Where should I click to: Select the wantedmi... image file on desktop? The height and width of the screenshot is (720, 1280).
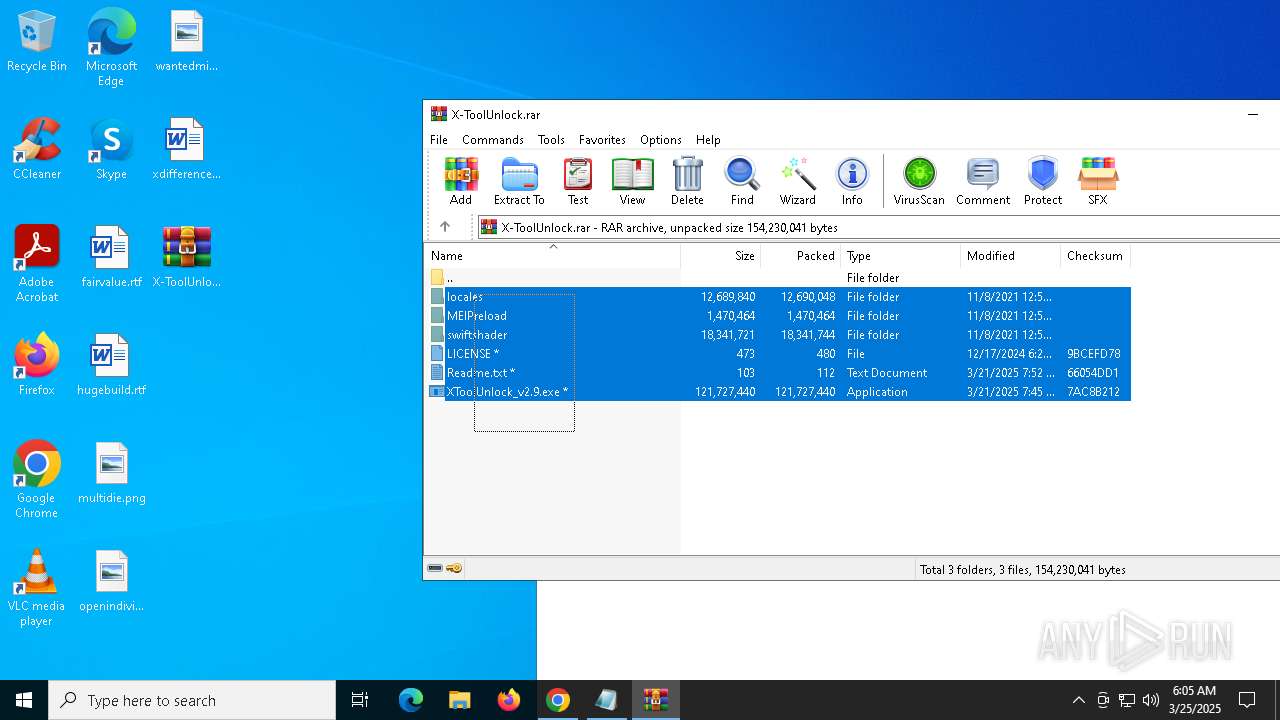(x=187, y=42)
